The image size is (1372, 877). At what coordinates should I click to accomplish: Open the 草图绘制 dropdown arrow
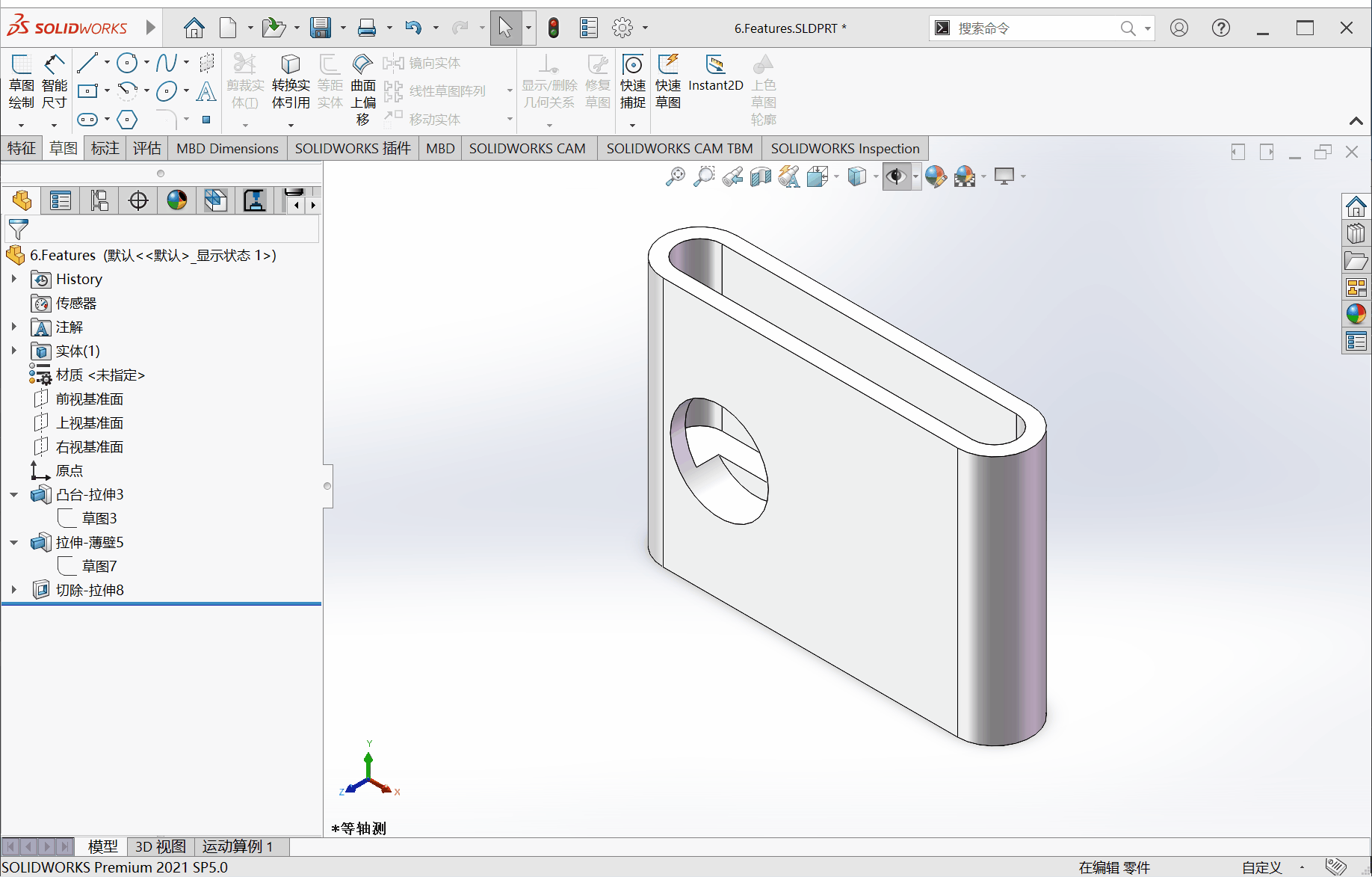coord(21,124)
